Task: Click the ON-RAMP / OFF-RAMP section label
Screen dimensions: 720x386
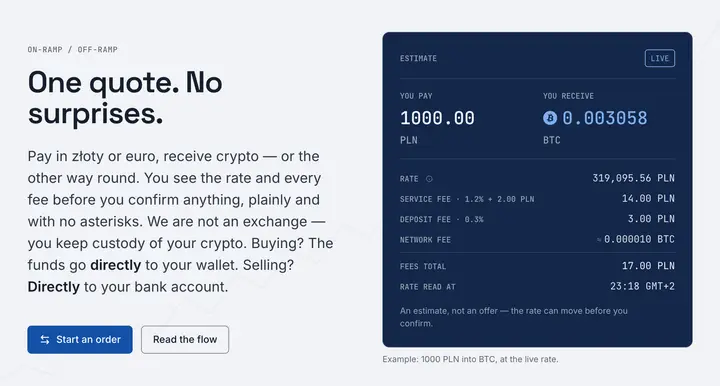Action: pos(73,50)
